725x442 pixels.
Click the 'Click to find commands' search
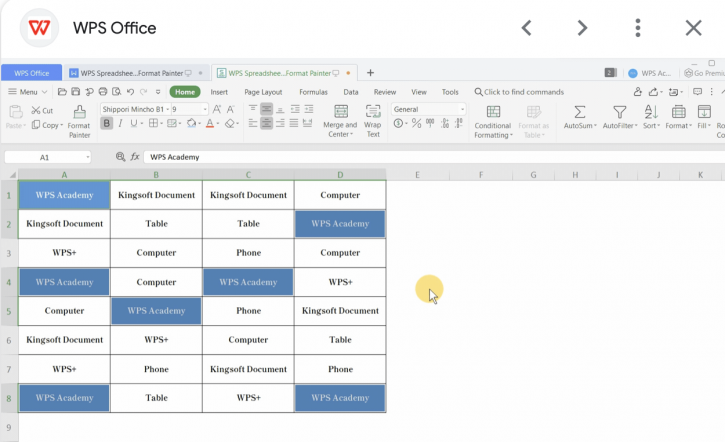519,91
